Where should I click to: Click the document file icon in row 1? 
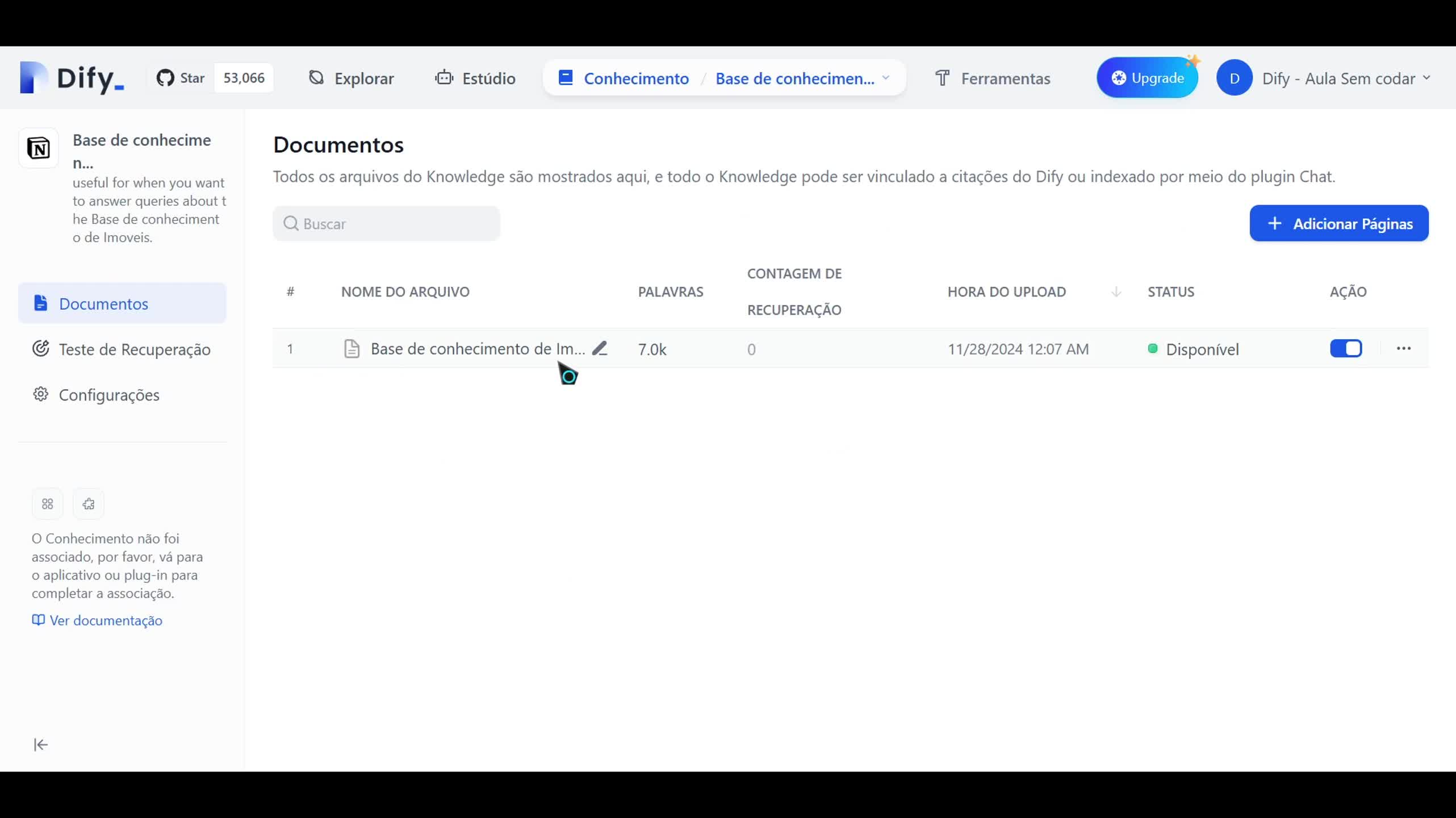[352, 349]
